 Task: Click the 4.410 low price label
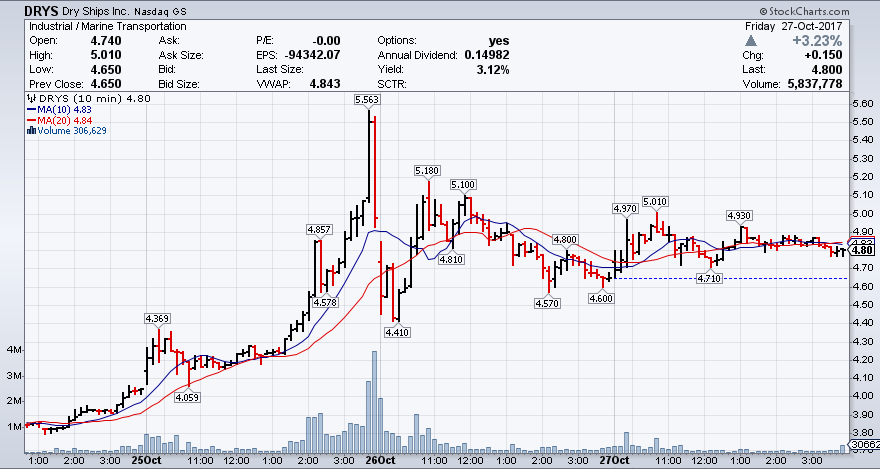tap(396, 331)
